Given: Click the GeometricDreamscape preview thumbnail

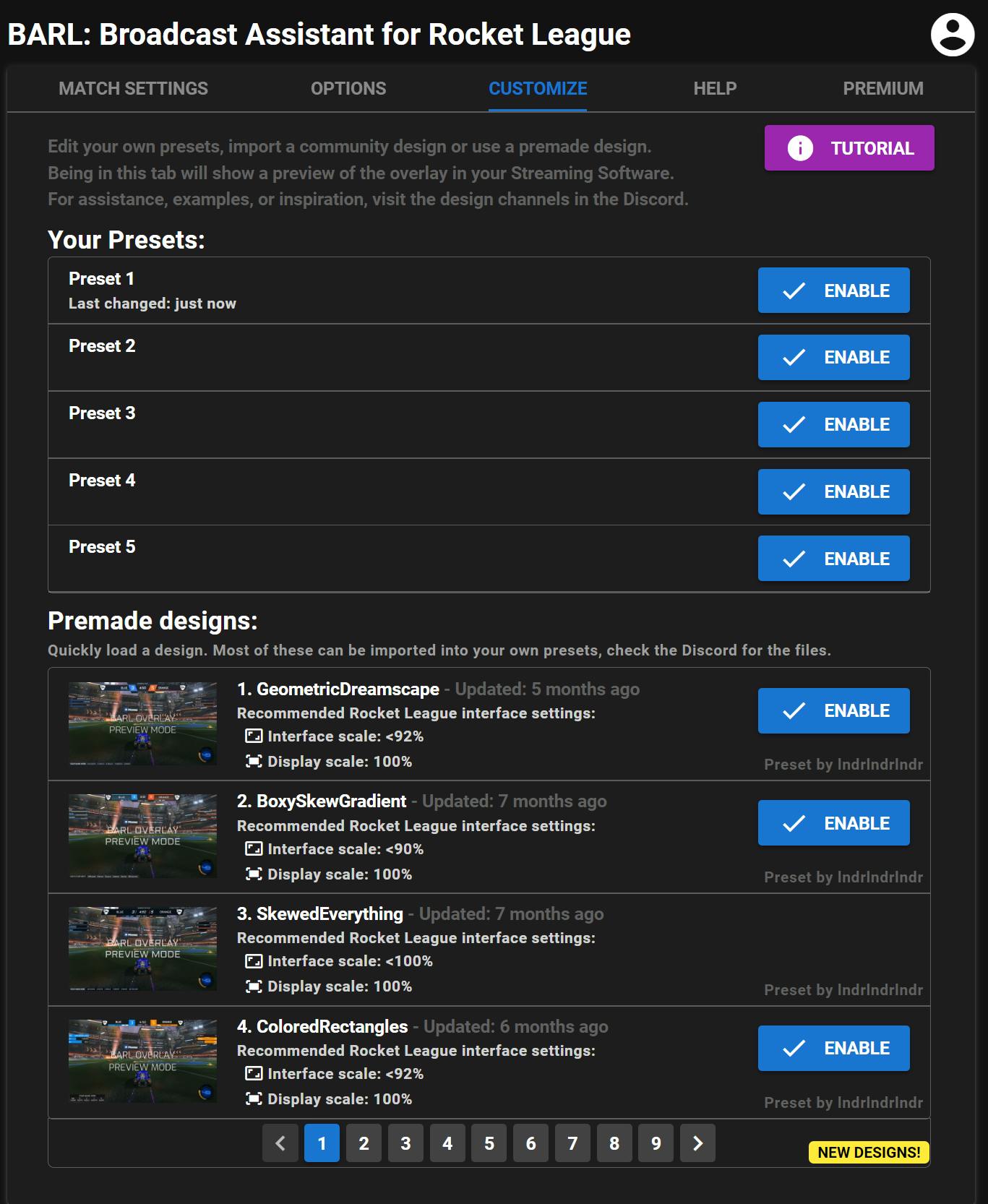Looking at the screenshot, I should [142, 724].
